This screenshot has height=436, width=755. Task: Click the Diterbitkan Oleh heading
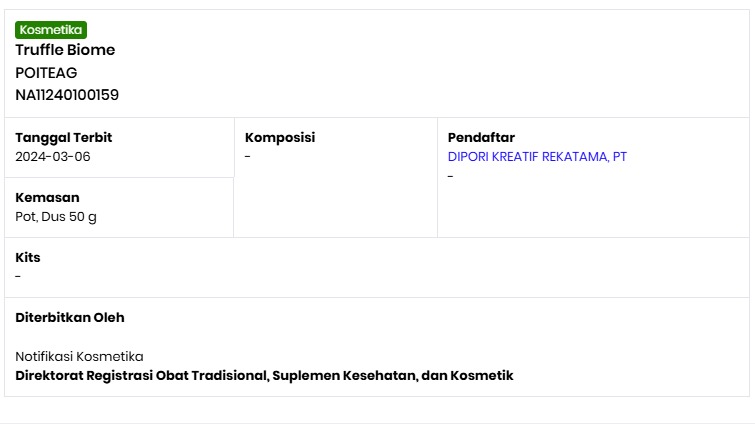pos(70,318)
